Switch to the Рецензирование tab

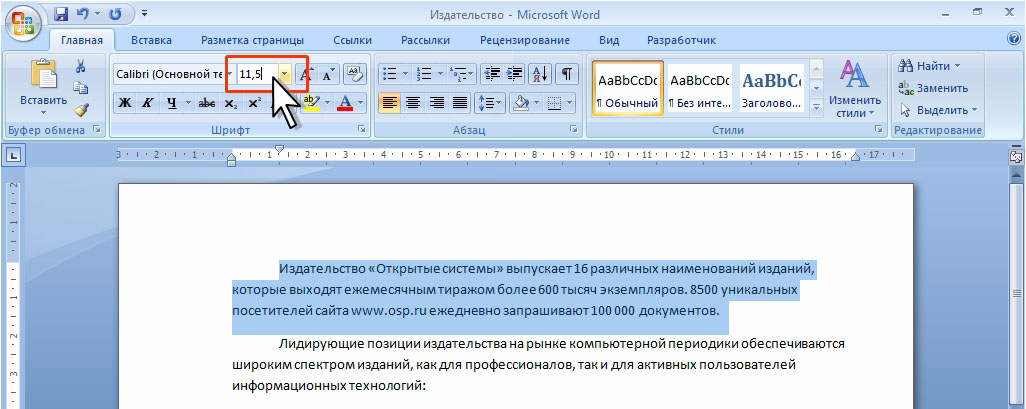click(x=525, y=40)
